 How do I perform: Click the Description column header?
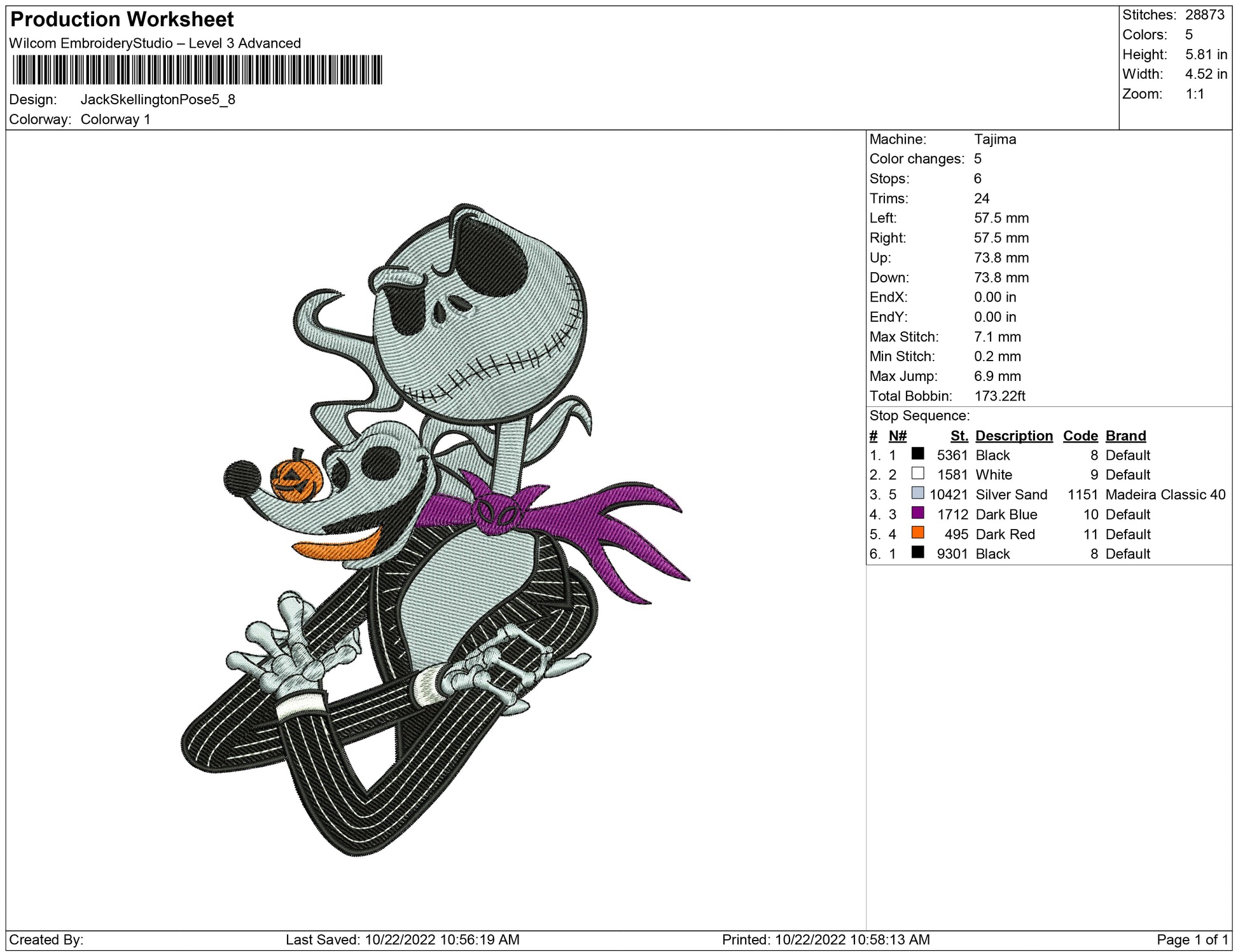coord(1013,436)
